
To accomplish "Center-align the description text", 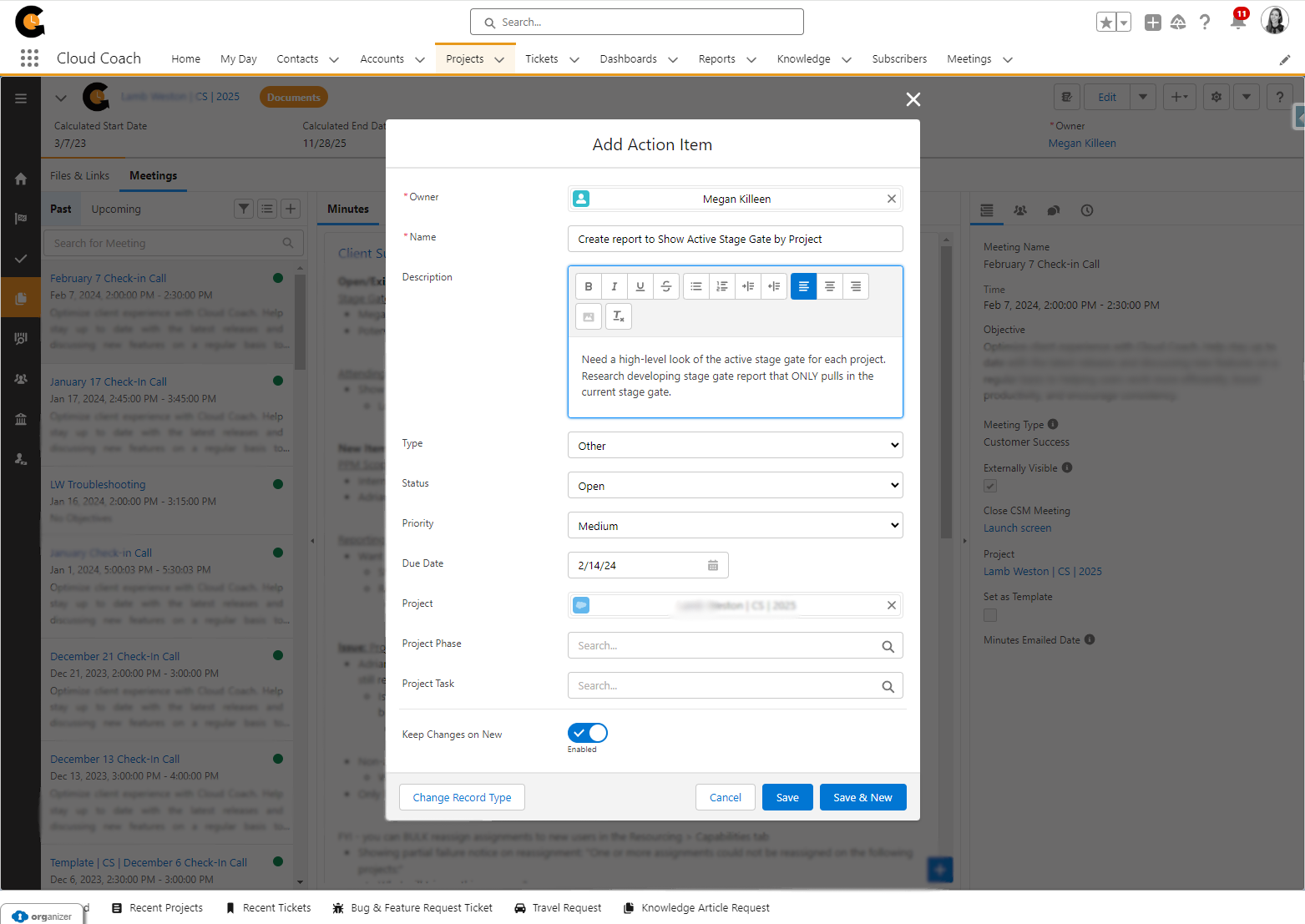I will tap(829, 285).
